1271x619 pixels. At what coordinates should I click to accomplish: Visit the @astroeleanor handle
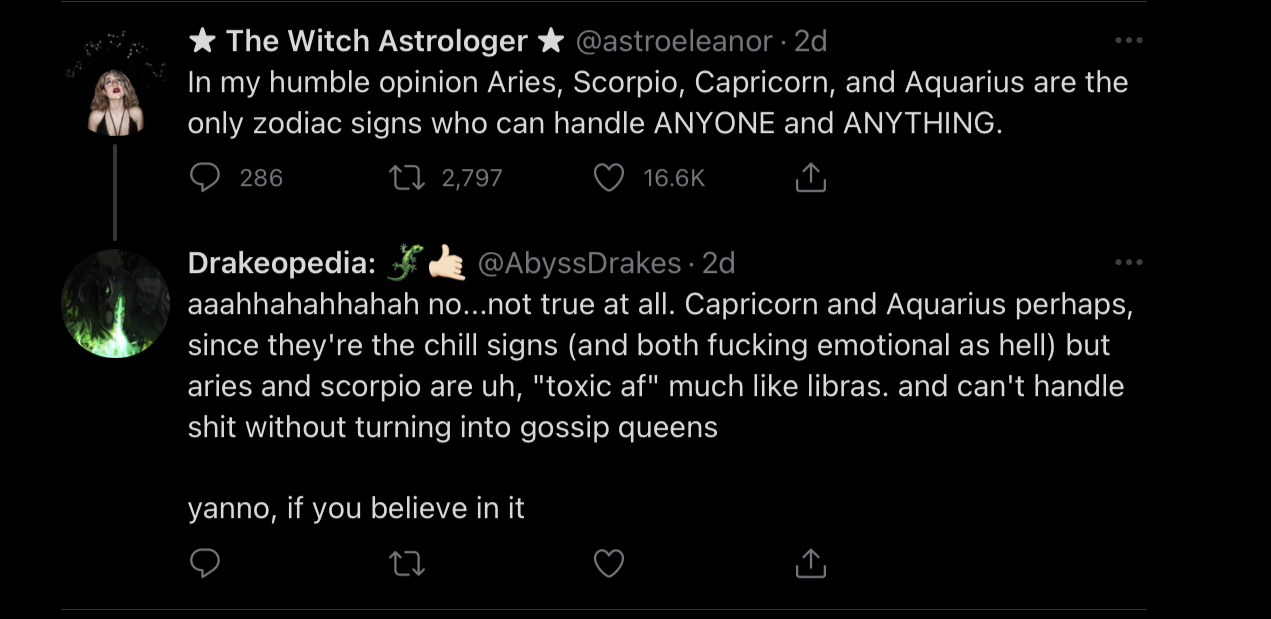(x=674, y=41)
